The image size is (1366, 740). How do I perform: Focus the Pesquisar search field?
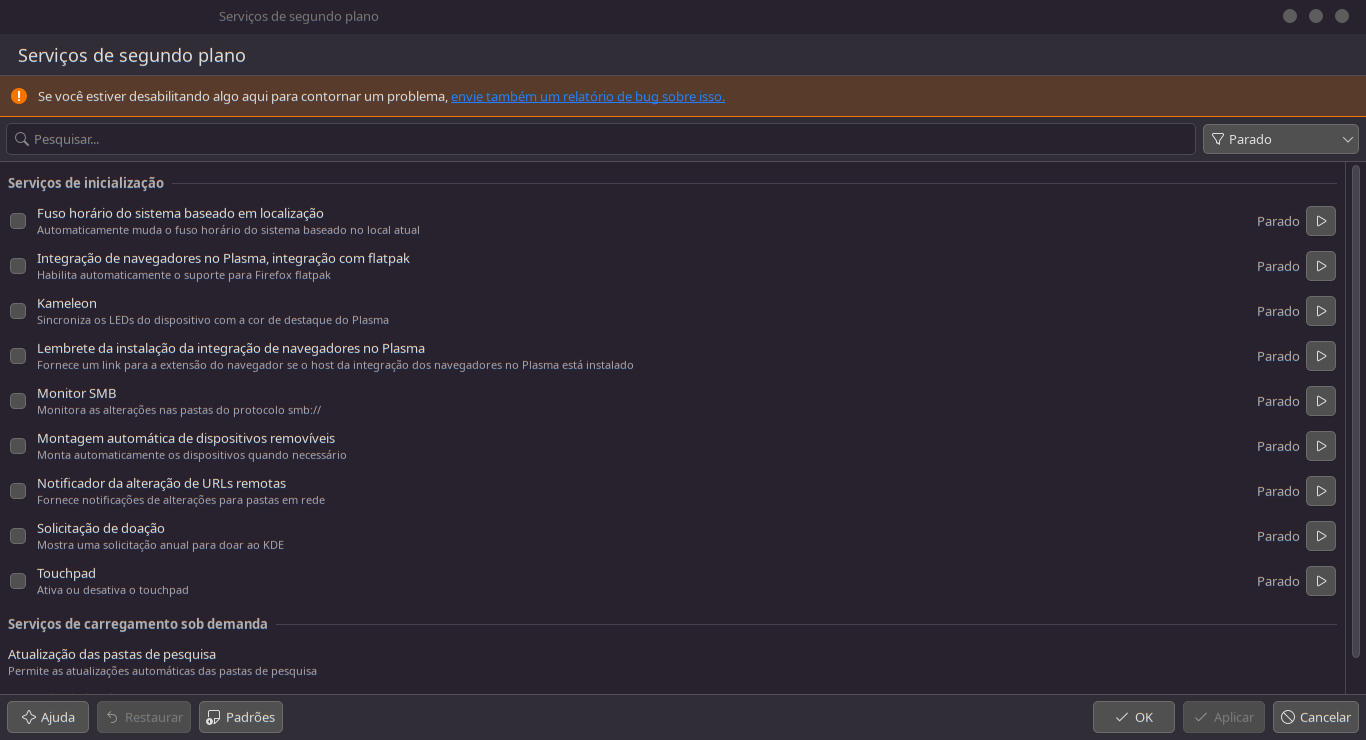[600, 139]
